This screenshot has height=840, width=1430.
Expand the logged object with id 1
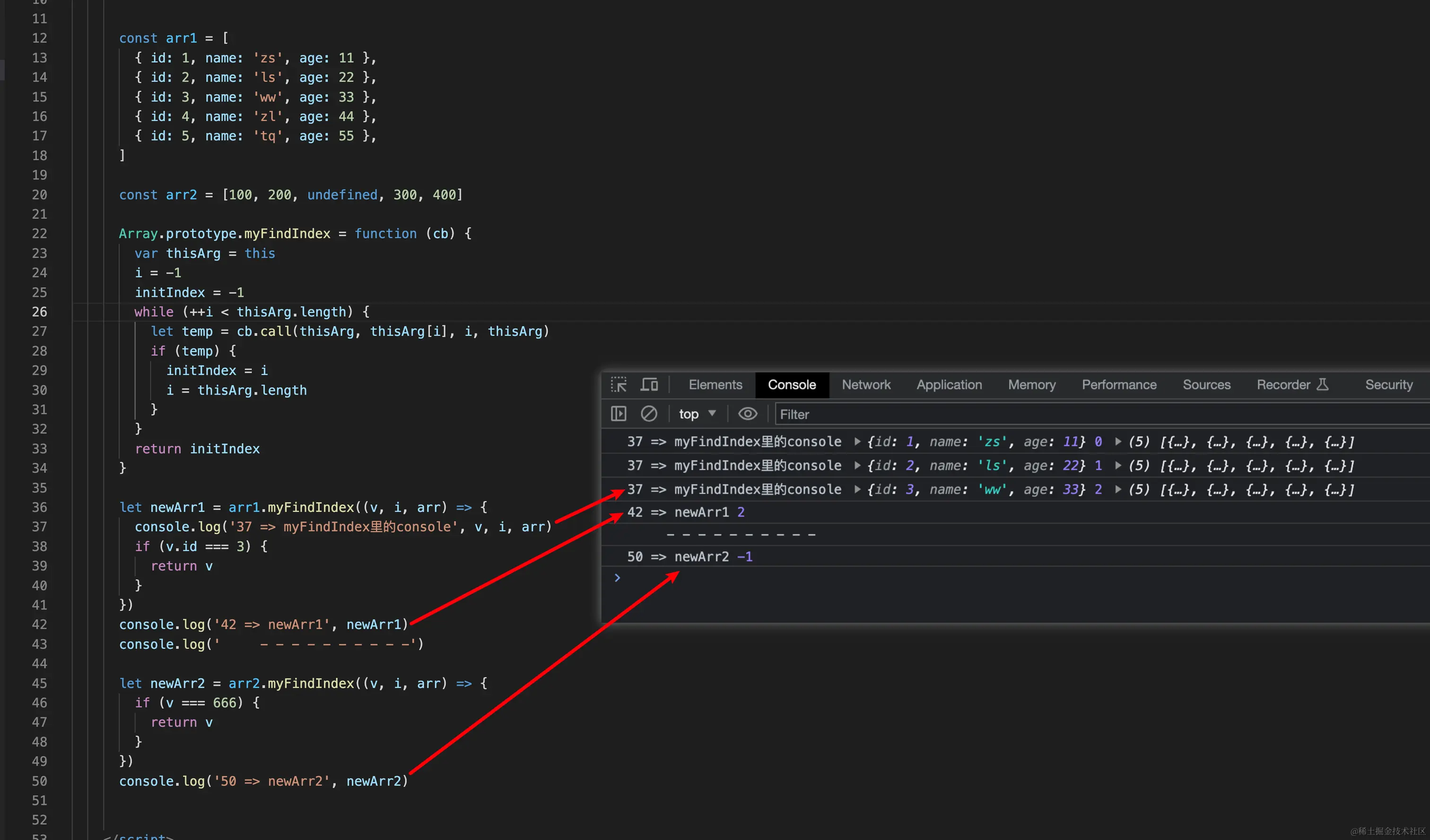(x=857, y=442)
